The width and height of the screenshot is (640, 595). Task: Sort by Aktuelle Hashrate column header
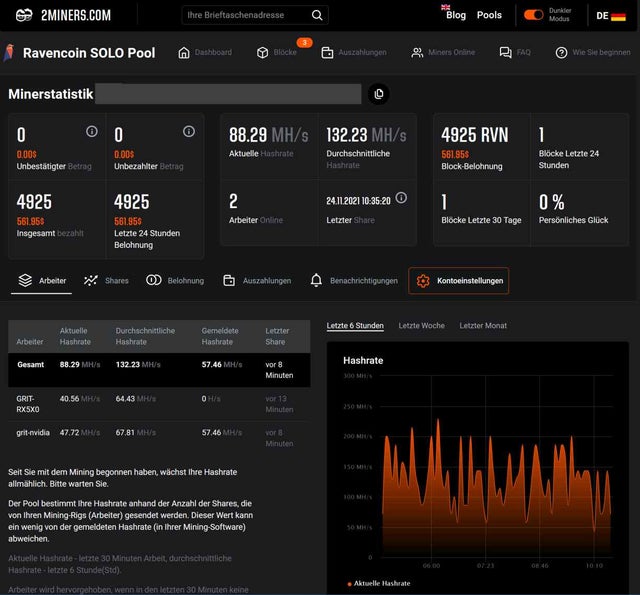[x=75, y=336]
